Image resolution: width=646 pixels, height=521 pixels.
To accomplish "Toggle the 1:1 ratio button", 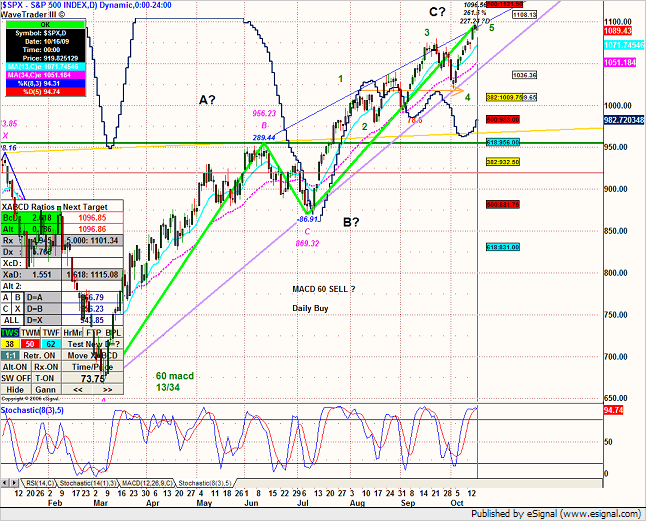I will coord(10,355).
